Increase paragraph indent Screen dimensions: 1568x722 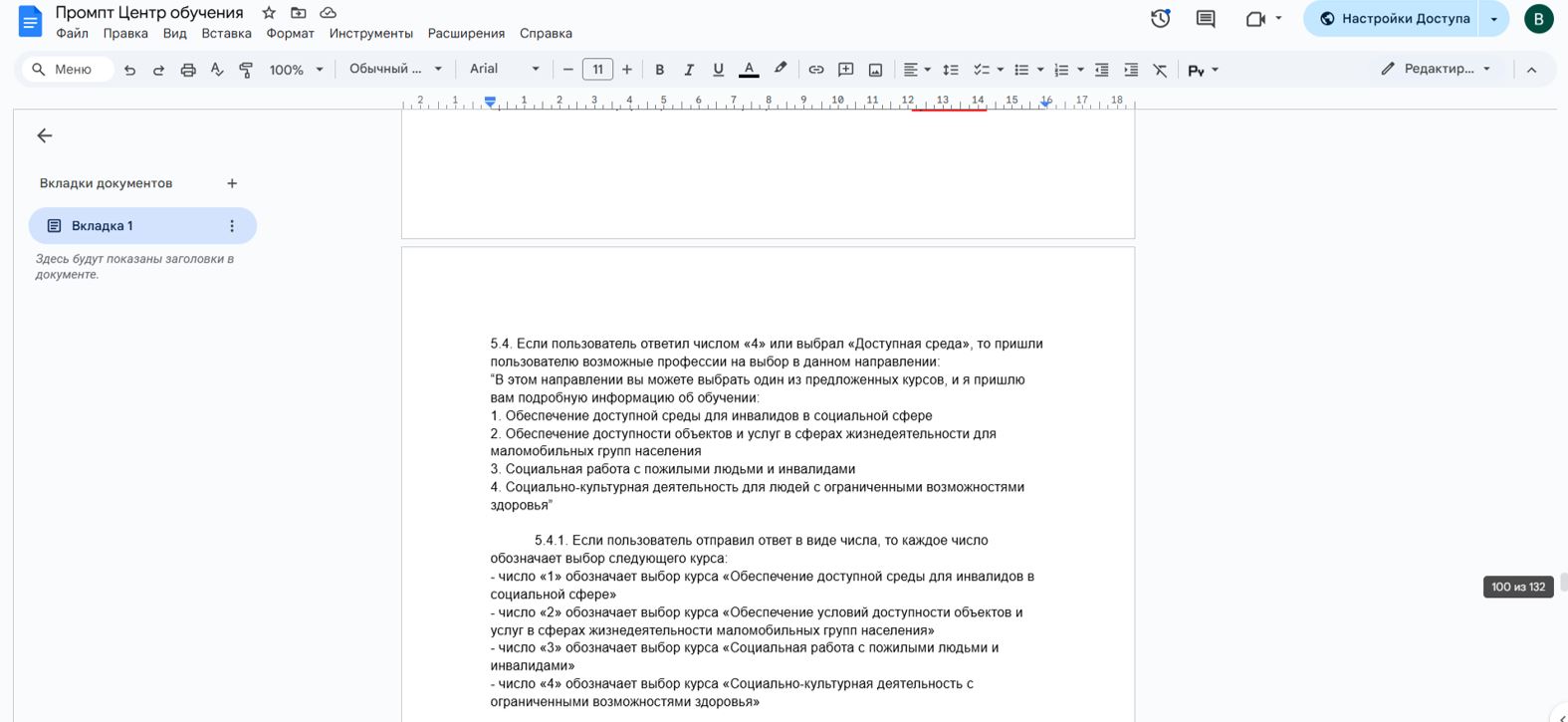tap(1131, 70)
